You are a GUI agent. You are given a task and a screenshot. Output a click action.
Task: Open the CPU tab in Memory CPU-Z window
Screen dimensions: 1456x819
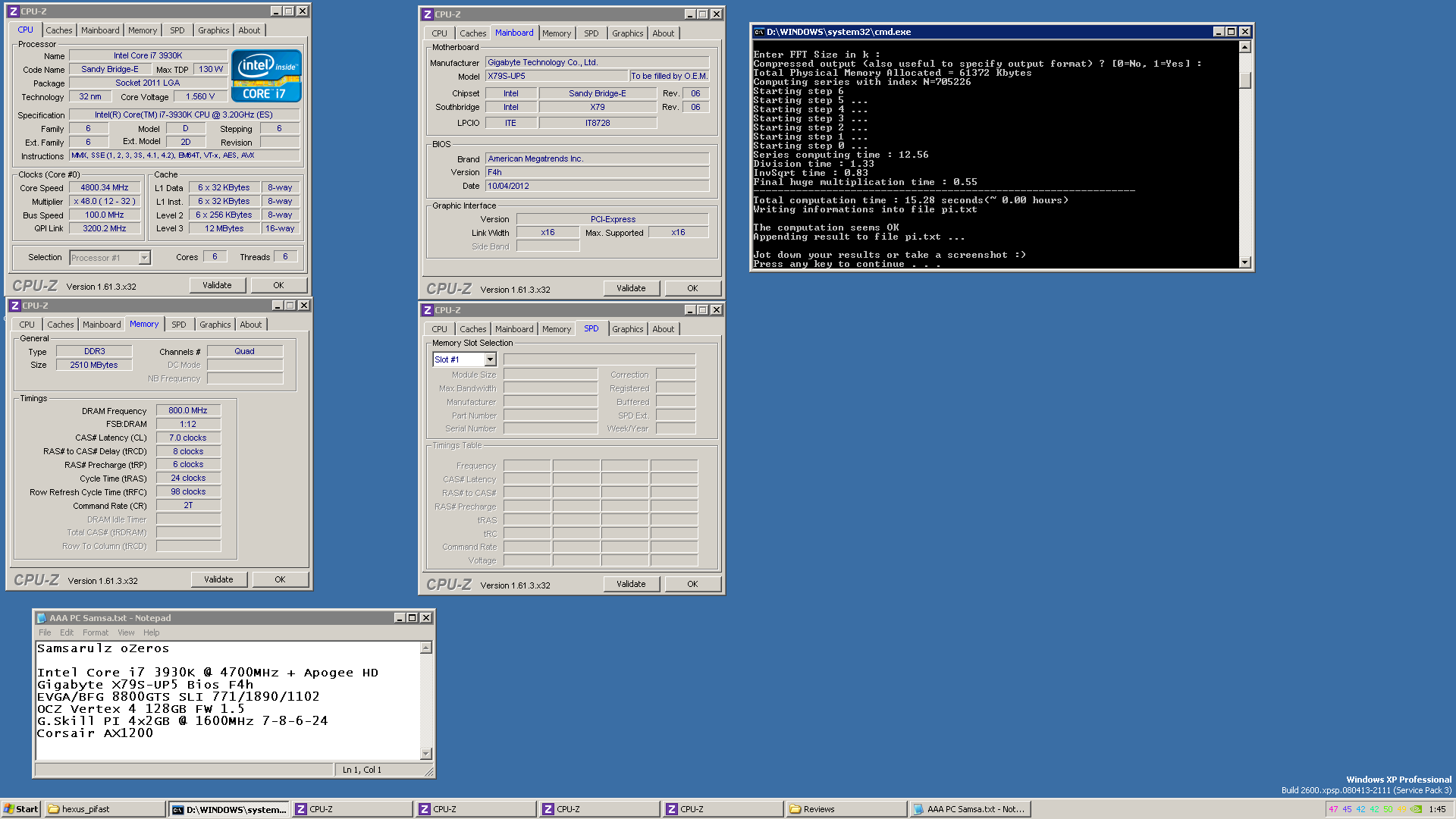click(x=27, y=325)
